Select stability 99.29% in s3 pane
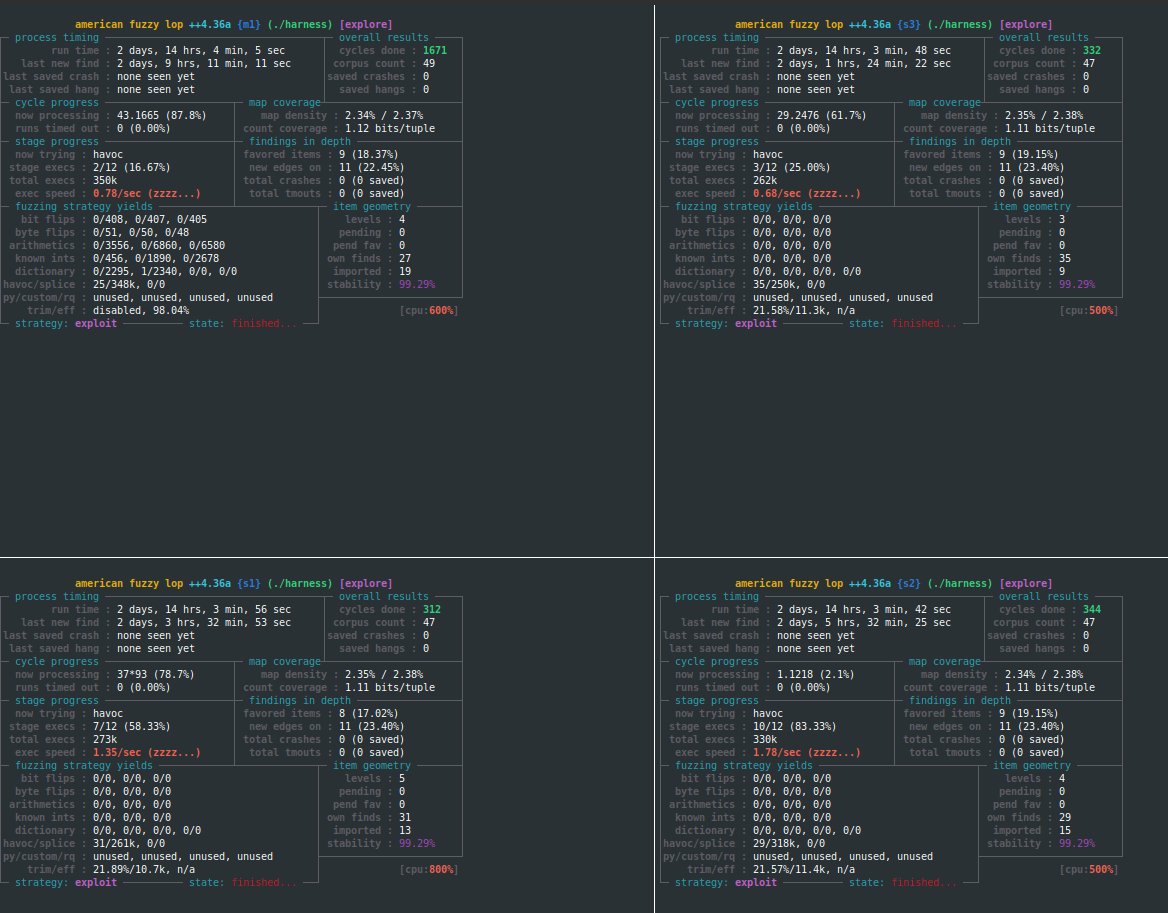1168x913 pixels. (x=1076, y=284)
